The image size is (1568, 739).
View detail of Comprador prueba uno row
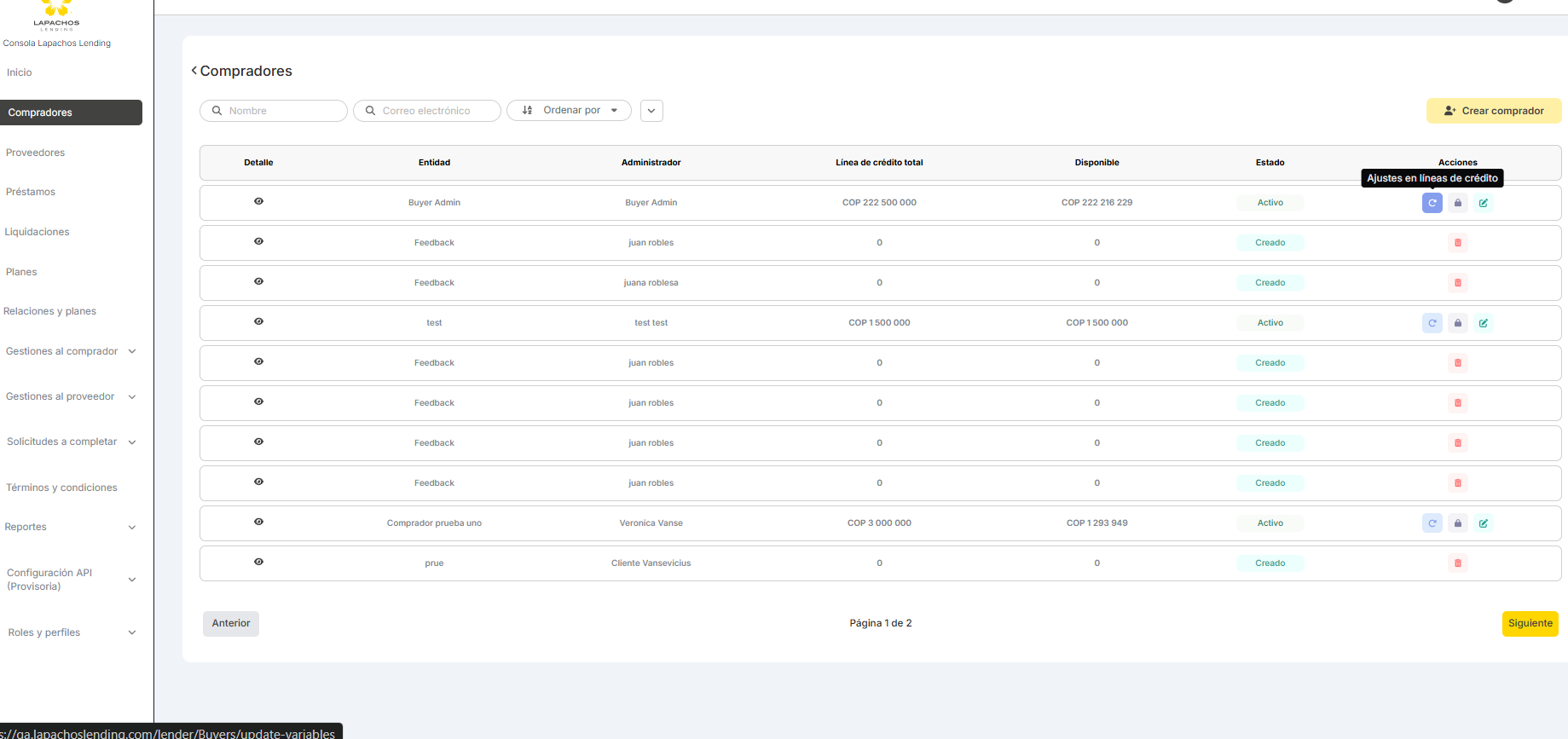tap(258, 522)
